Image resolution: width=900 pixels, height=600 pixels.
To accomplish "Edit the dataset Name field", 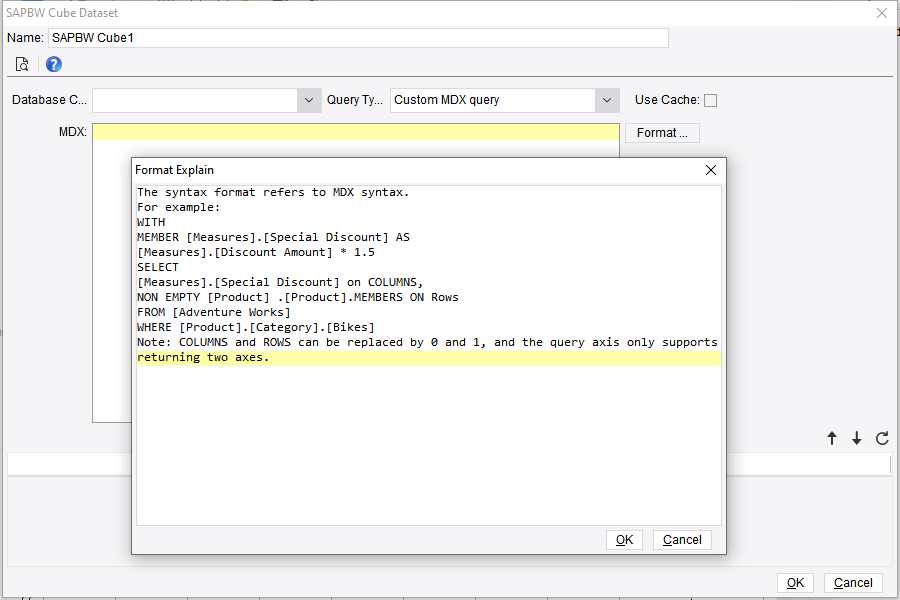I will point(360,38).
